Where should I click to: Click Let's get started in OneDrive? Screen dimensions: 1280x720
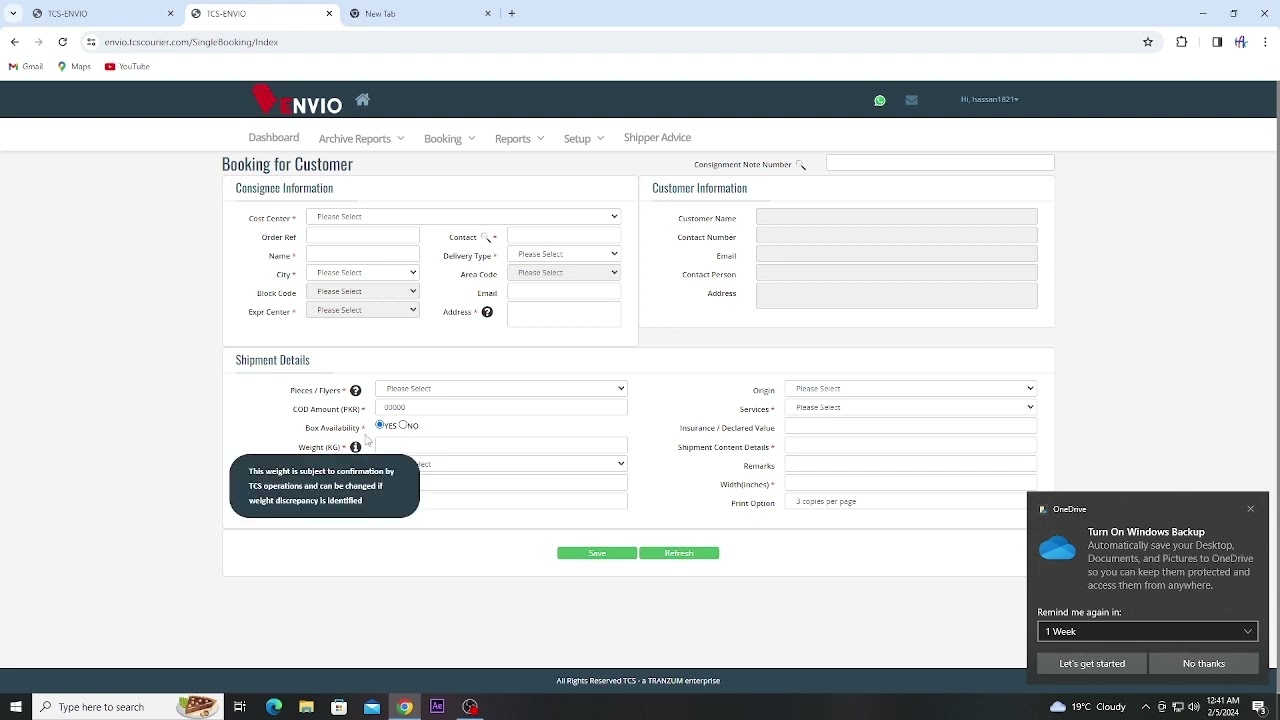[1092, 664]
